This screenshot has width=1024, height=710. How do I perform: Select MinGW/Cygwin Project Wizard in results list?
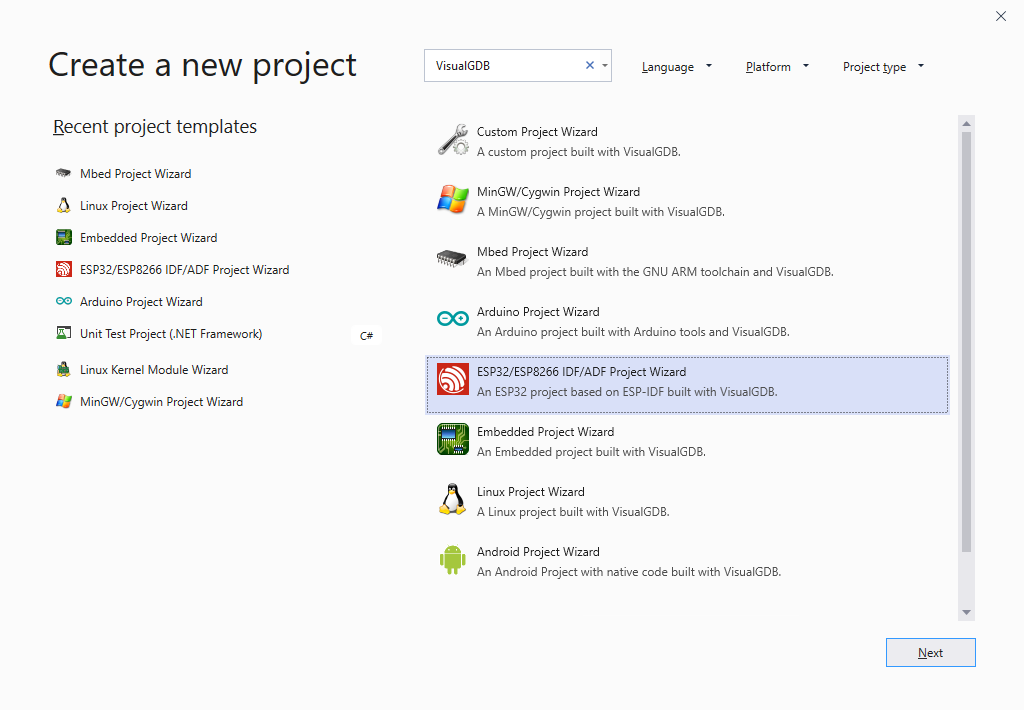558,192
